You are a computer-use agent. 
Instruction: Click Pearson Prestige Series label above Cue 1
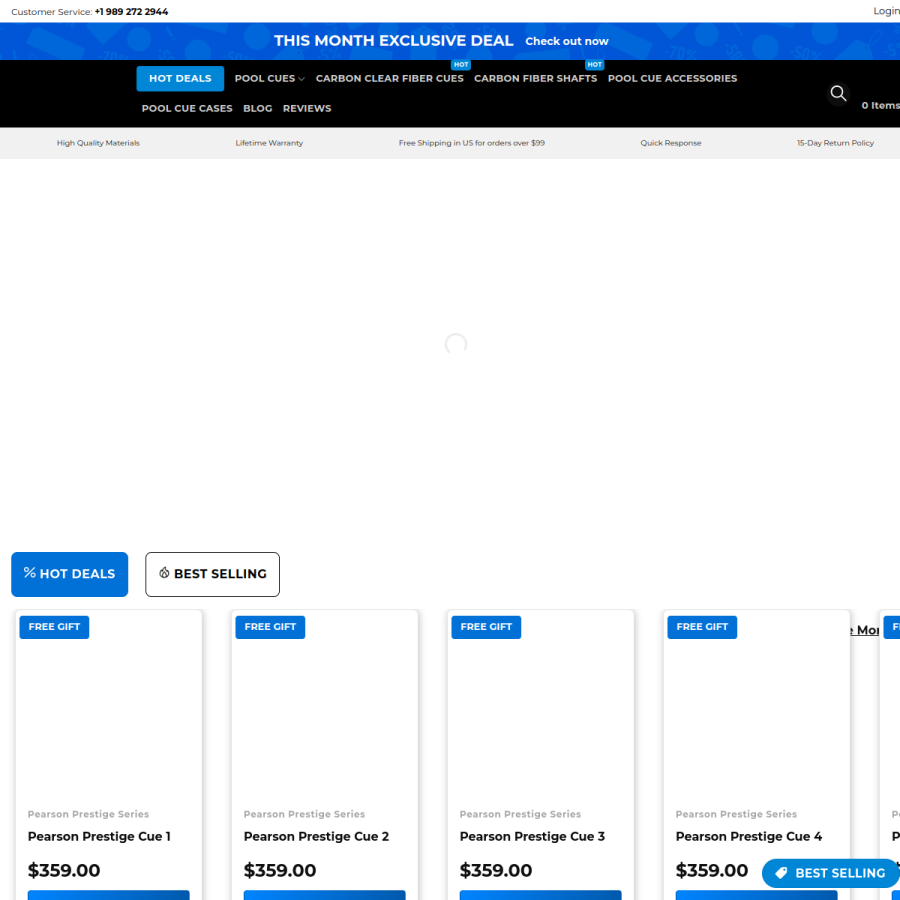[88, 814]
